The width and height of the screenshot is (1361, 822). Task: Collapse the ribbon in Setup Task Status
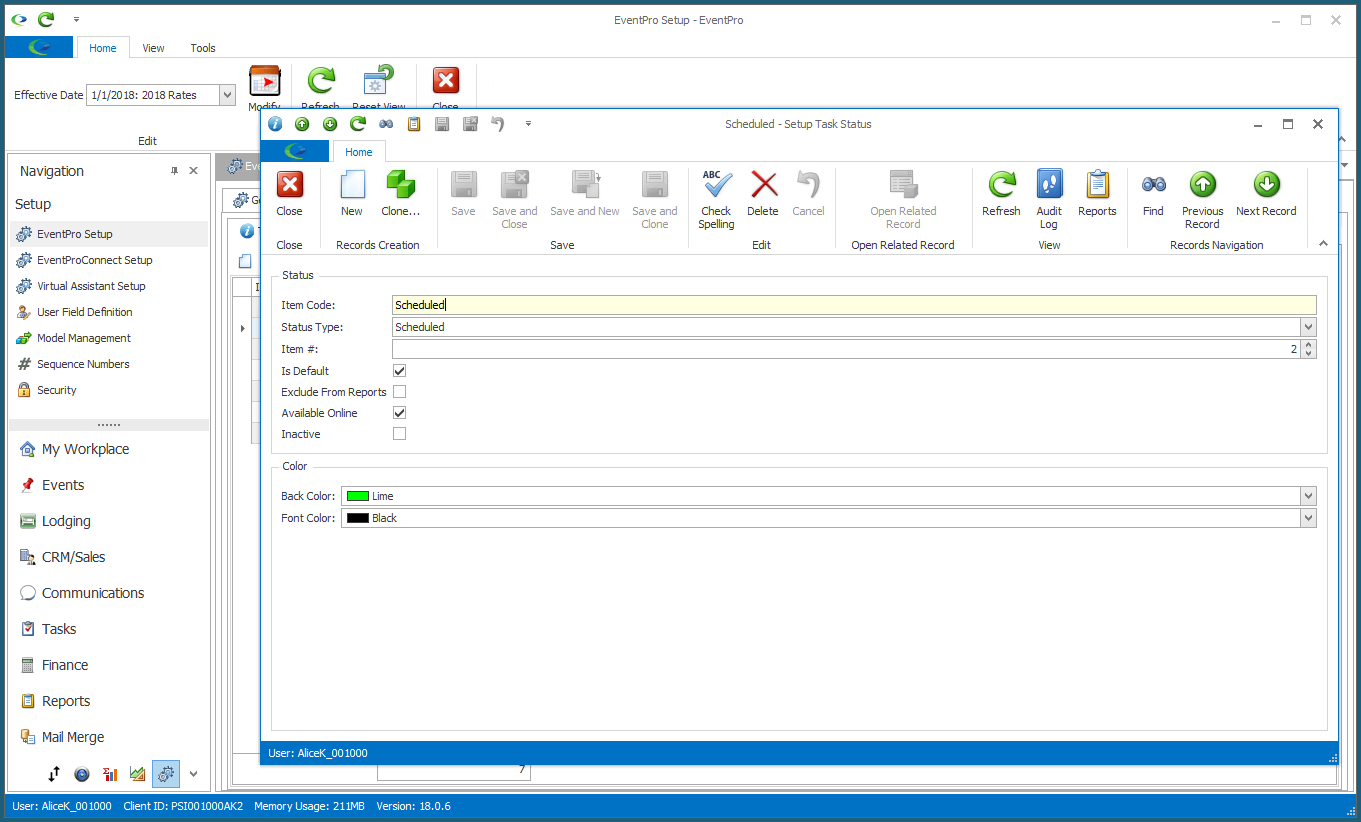click(x=1323, y=243)
